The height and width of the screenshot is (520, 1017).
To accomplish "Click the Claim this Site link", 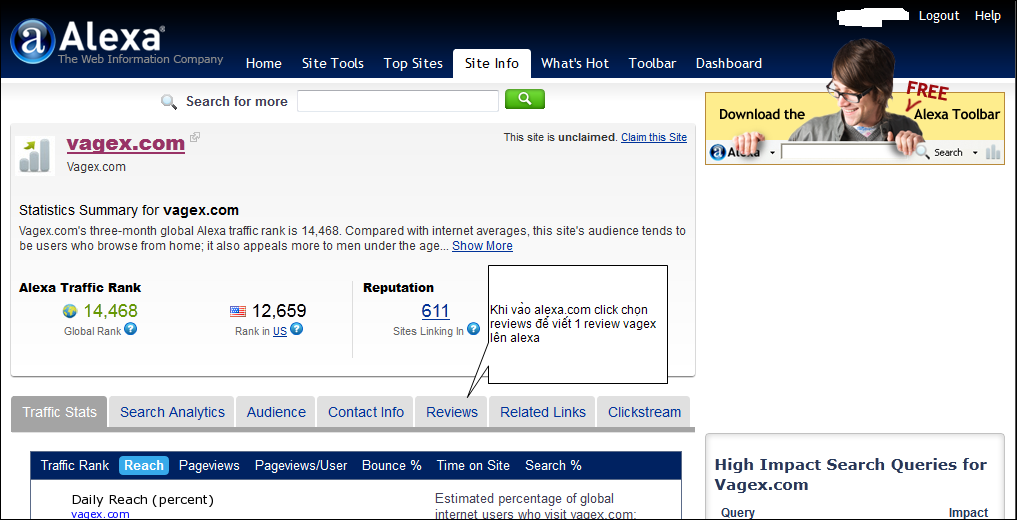I will coord(654,137).
